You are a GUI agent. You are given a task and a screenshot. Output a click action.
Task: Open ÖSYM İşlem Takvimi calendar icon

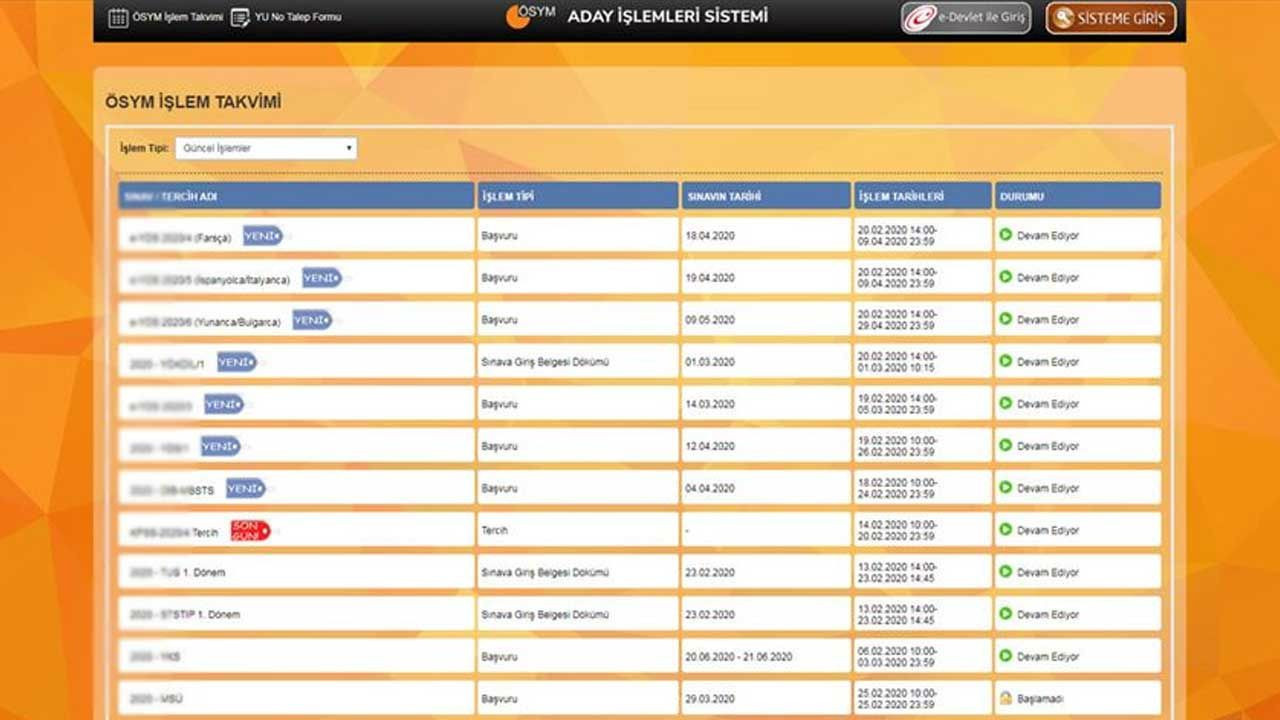(x=118, y=17)
